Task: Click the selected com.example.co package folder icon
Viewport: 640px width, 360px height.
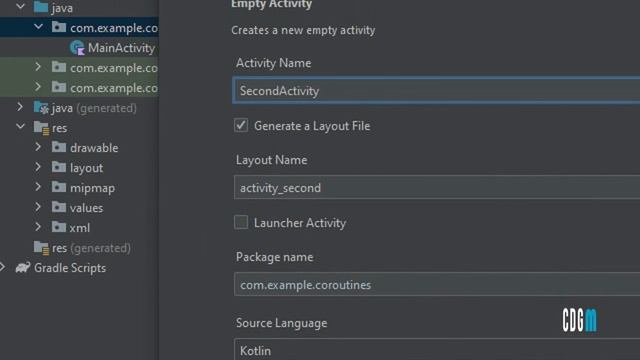Action: coord(59,27)
